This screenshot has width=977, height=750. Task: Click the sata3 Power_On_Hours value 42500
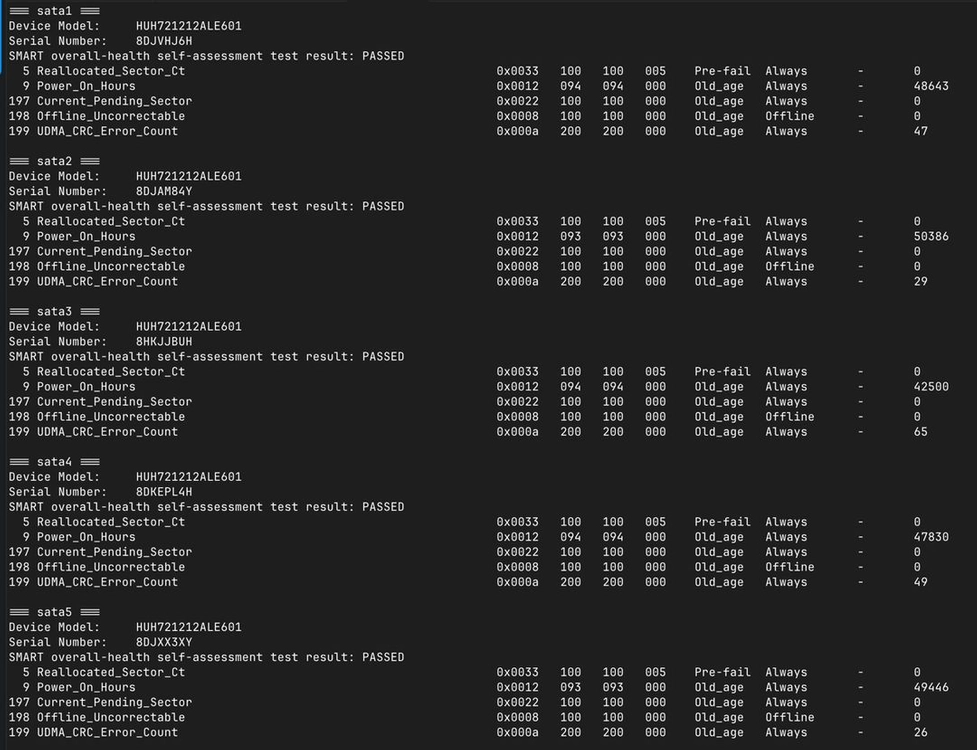(931, 387)
